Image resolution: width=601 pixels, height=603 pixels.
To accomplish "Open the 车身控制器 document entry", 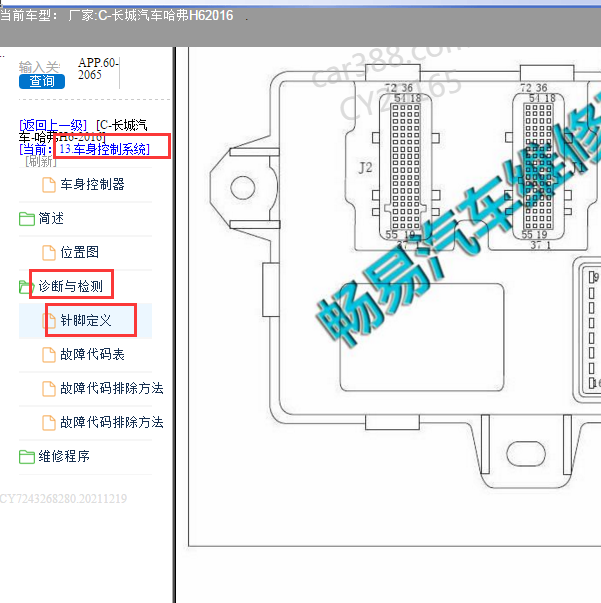I will [x=92, y=185].
